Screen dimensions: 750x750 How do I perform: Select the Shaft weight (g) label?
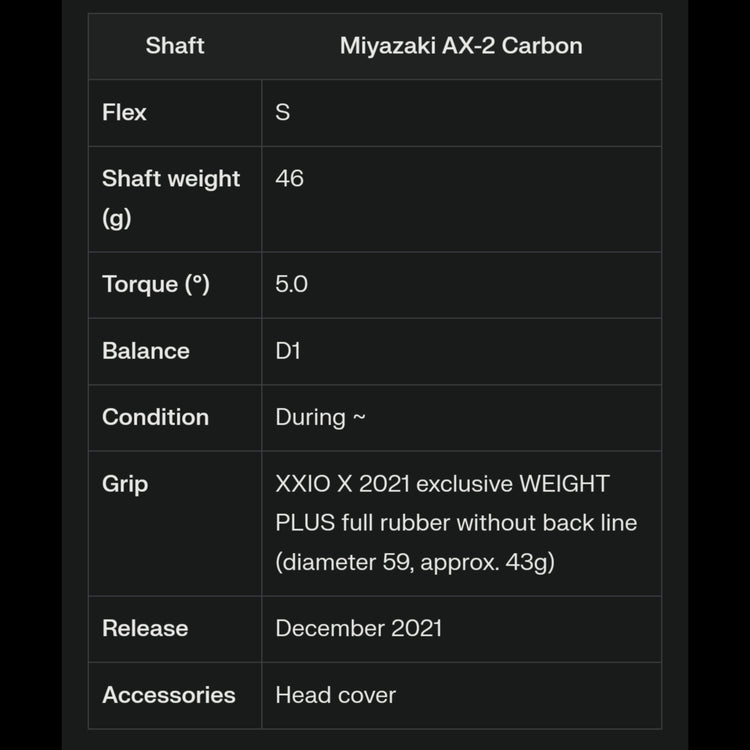(171, 198)
